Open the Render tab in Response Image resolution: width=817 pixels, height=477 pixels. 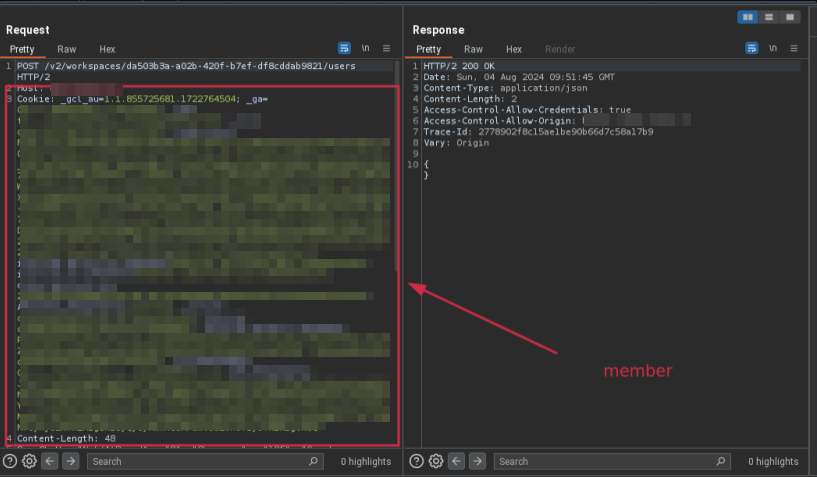[560, 49]
